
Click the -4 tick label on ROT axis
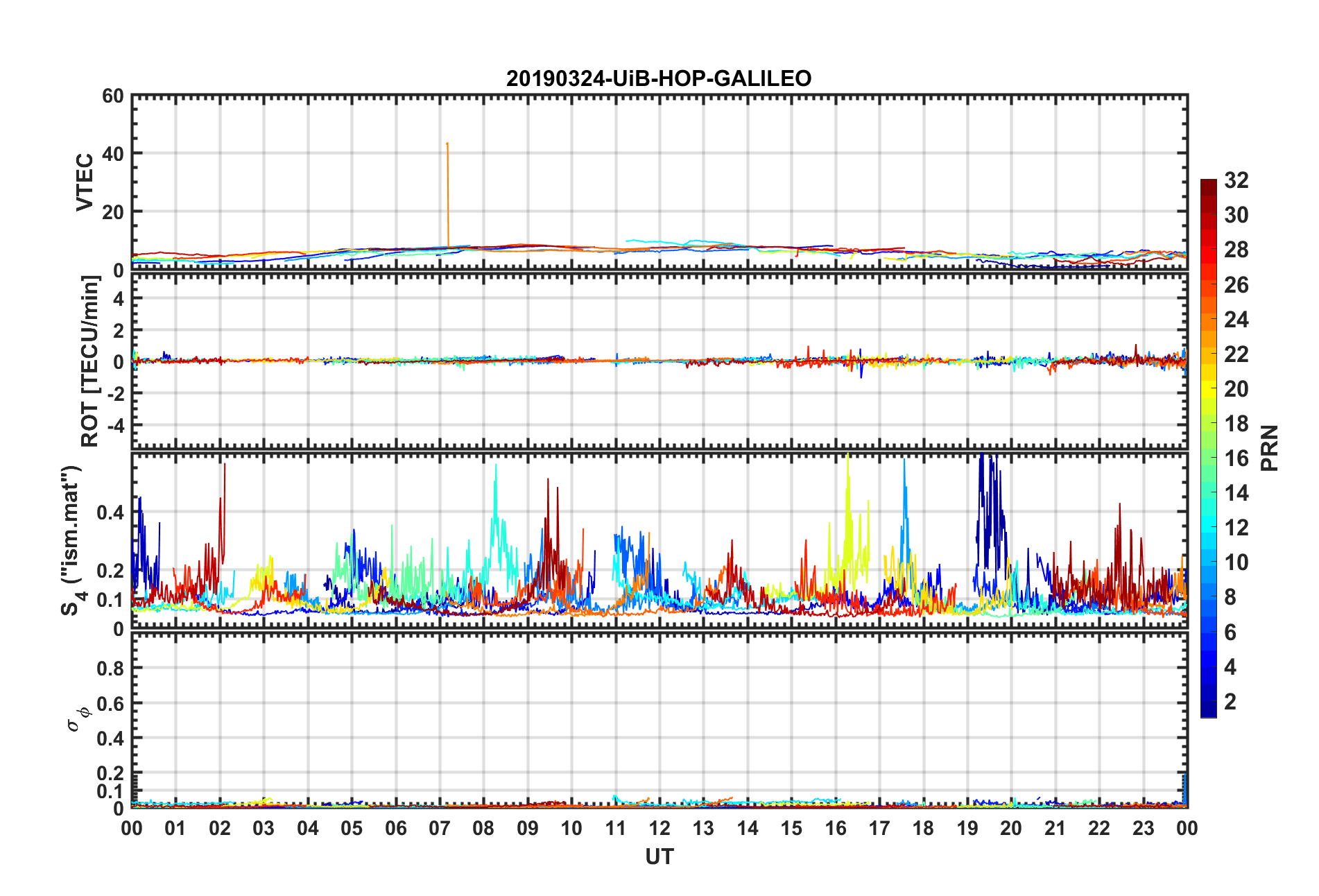click(112, 424)
